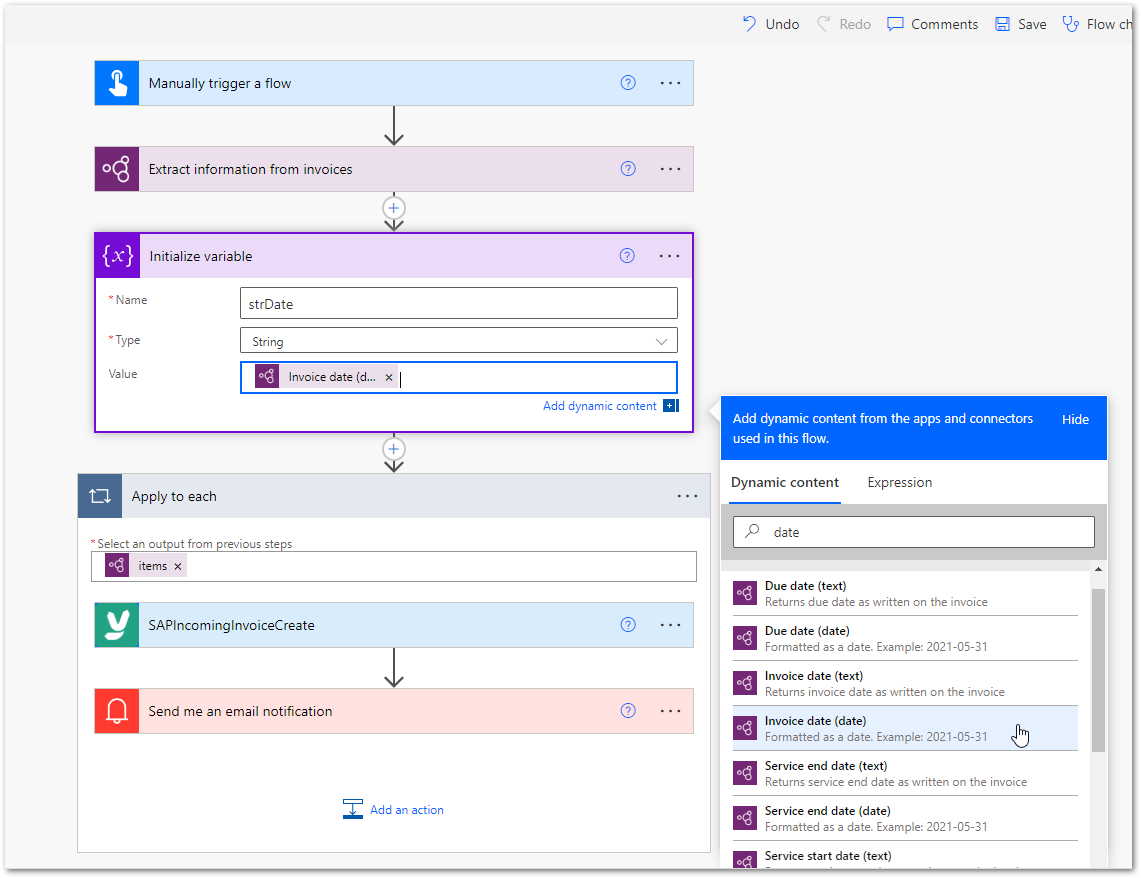Switch to the Dynamic content tab

coord(784,482)
